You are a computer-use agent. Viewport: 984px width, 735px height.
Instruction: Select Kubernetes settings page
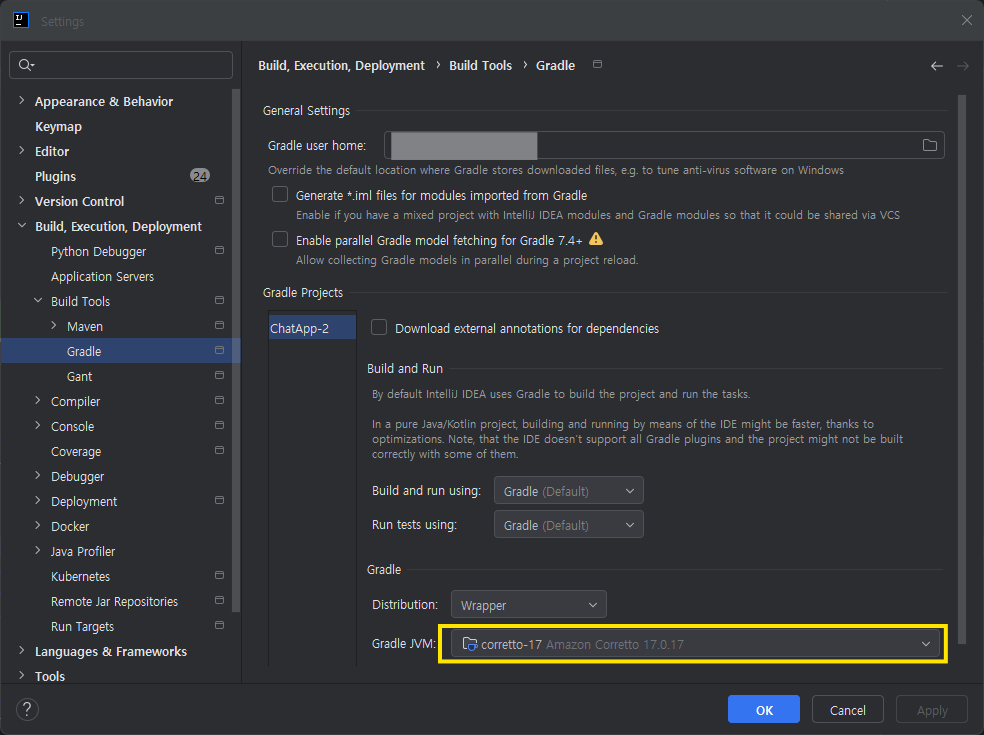pyautogui.click(x=80, y=577)
